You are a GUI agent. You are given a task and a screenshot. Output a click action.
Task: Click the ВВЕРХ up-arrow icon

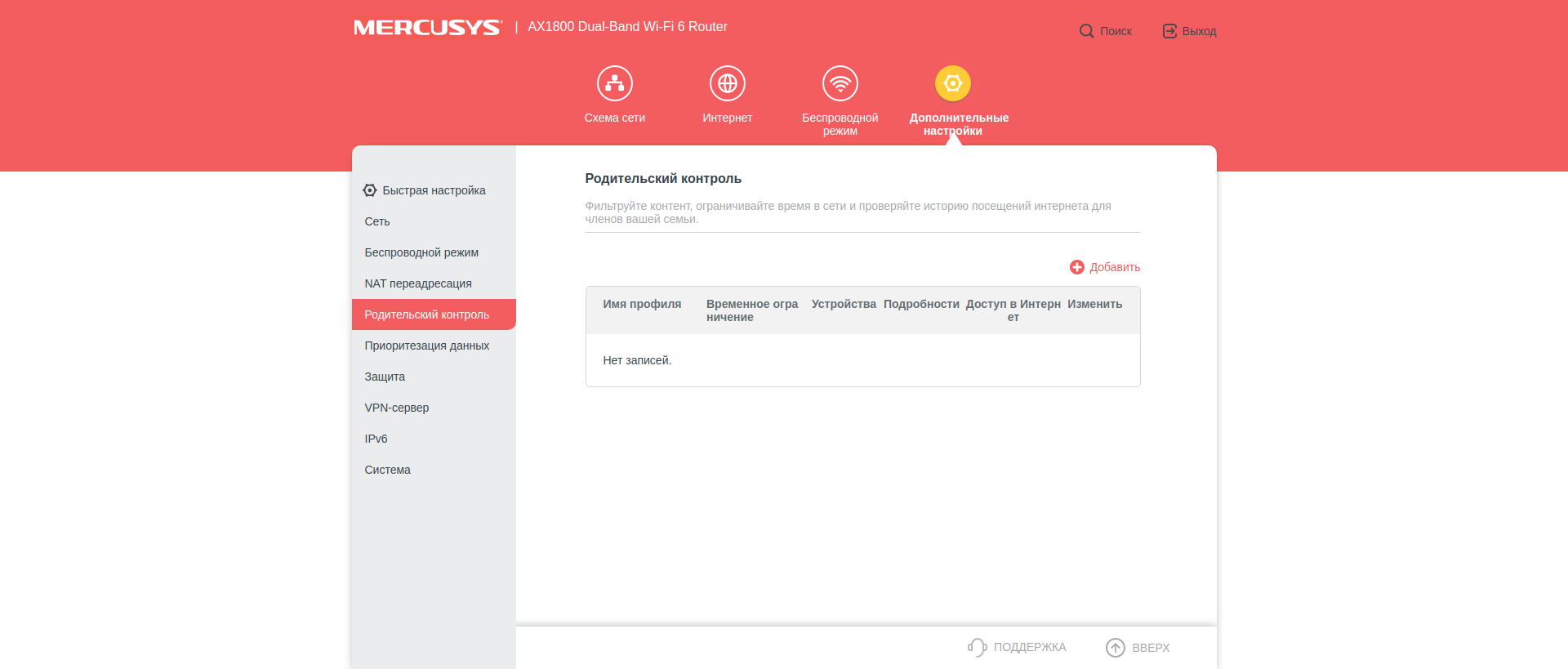1115,648
